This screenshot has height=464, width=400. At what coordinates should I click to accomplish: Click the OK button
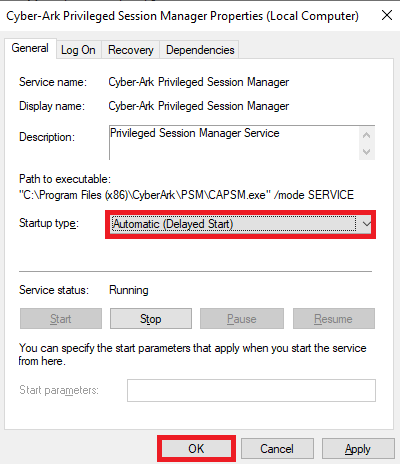[196, 448]
